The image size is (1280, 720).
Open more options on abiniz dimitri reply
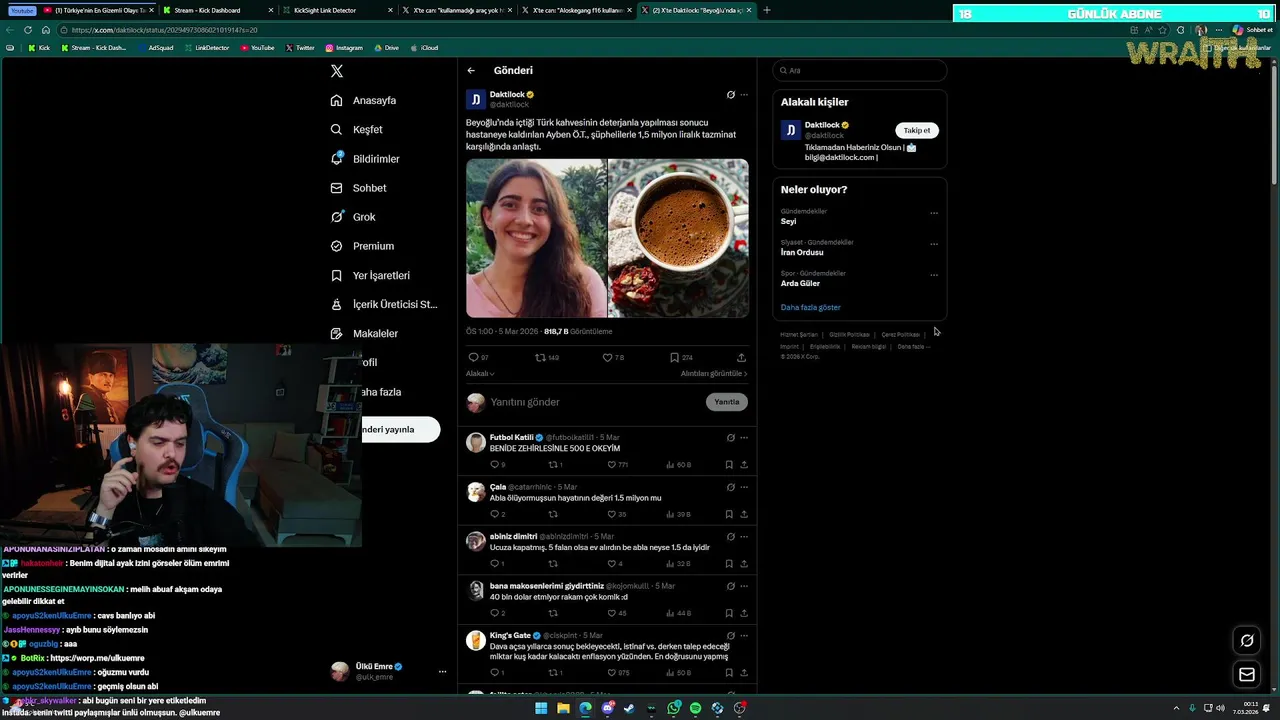pos(743,536)
